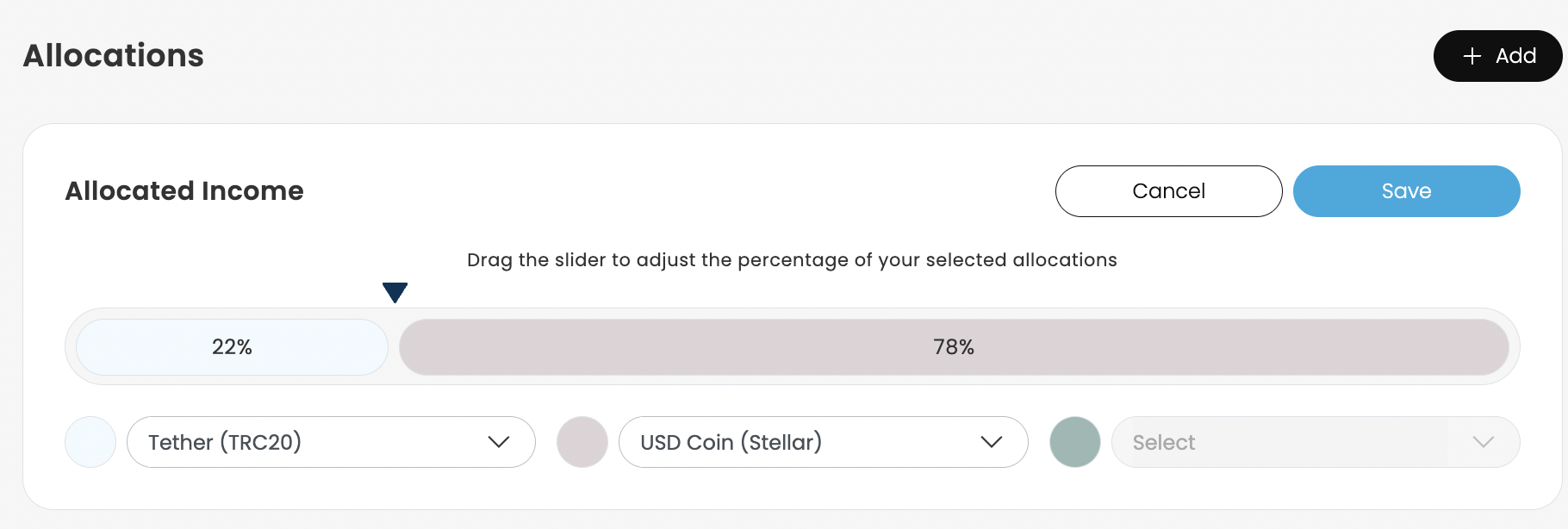The height and width of the screenshot is (529, 1568).
Task: Open the Tether (TRC20) dropdown
Action: click(x=310, y=442)
